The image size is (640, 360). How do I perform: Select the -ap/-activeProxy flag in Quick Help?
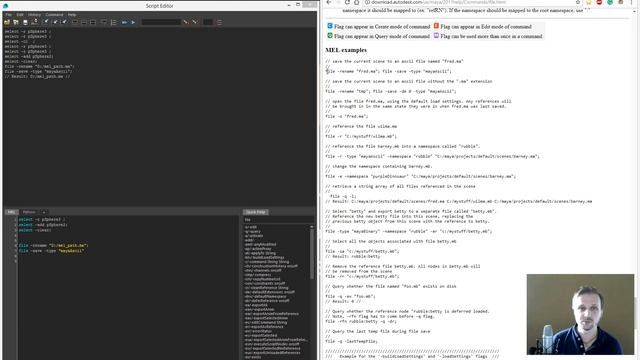point(258,249)
